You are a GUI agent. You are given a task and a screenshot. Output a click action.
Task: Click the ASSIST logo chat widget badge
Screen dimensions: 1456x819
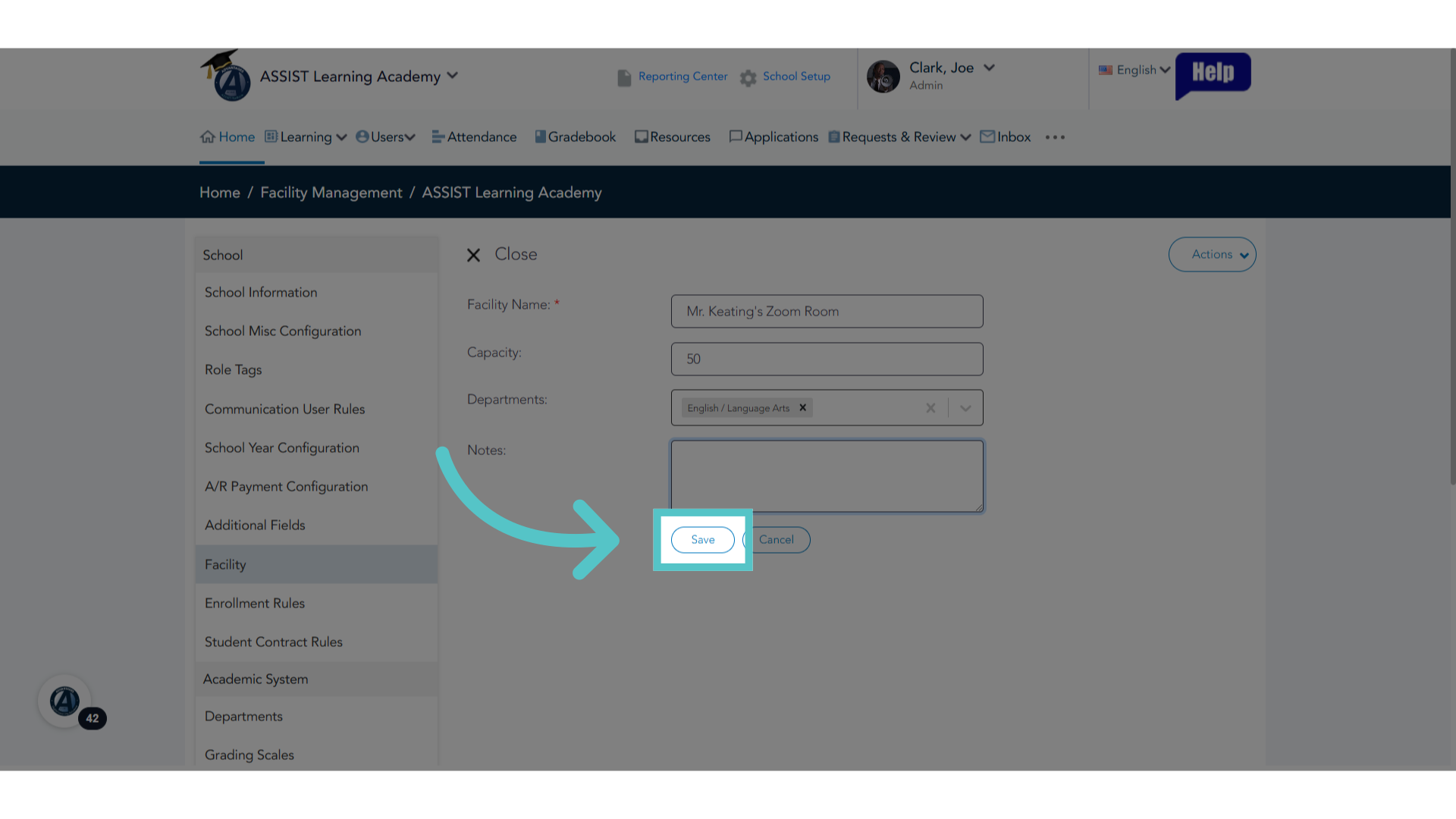(65, 701)
